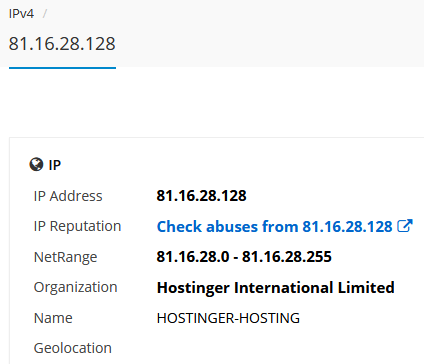Click the IP Address value 81.16.28.128
This screenshot has width=424, height=364.
coord(202,196)
